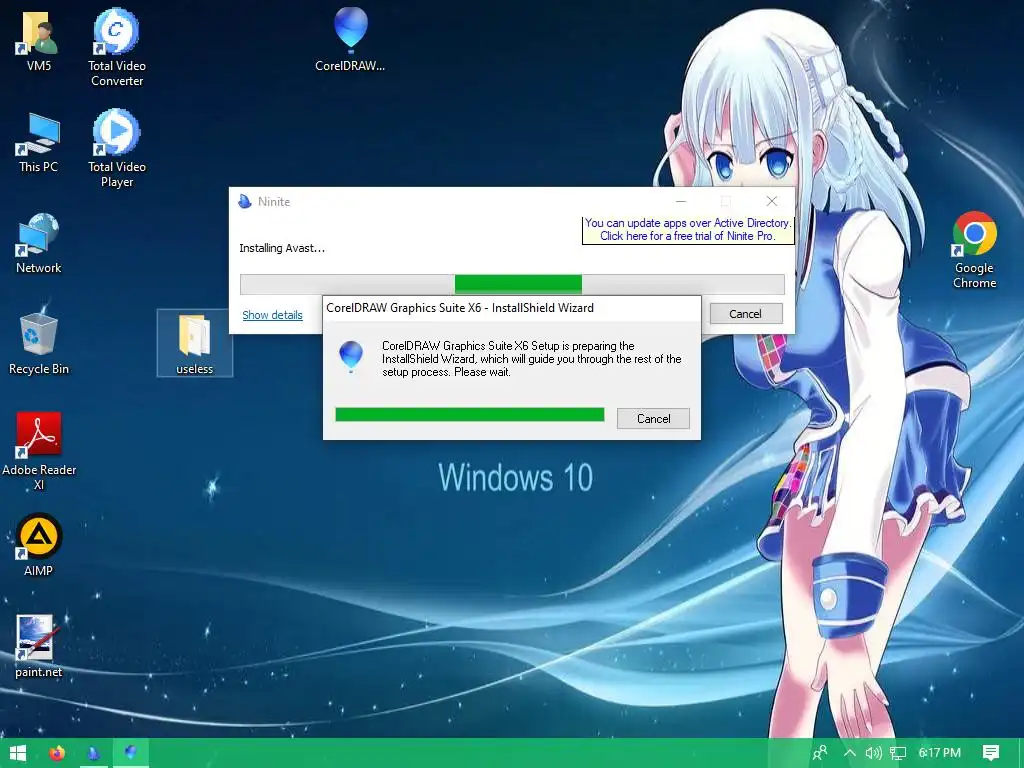
Task: Open This PC shortcut
Action: pos(39,142)
